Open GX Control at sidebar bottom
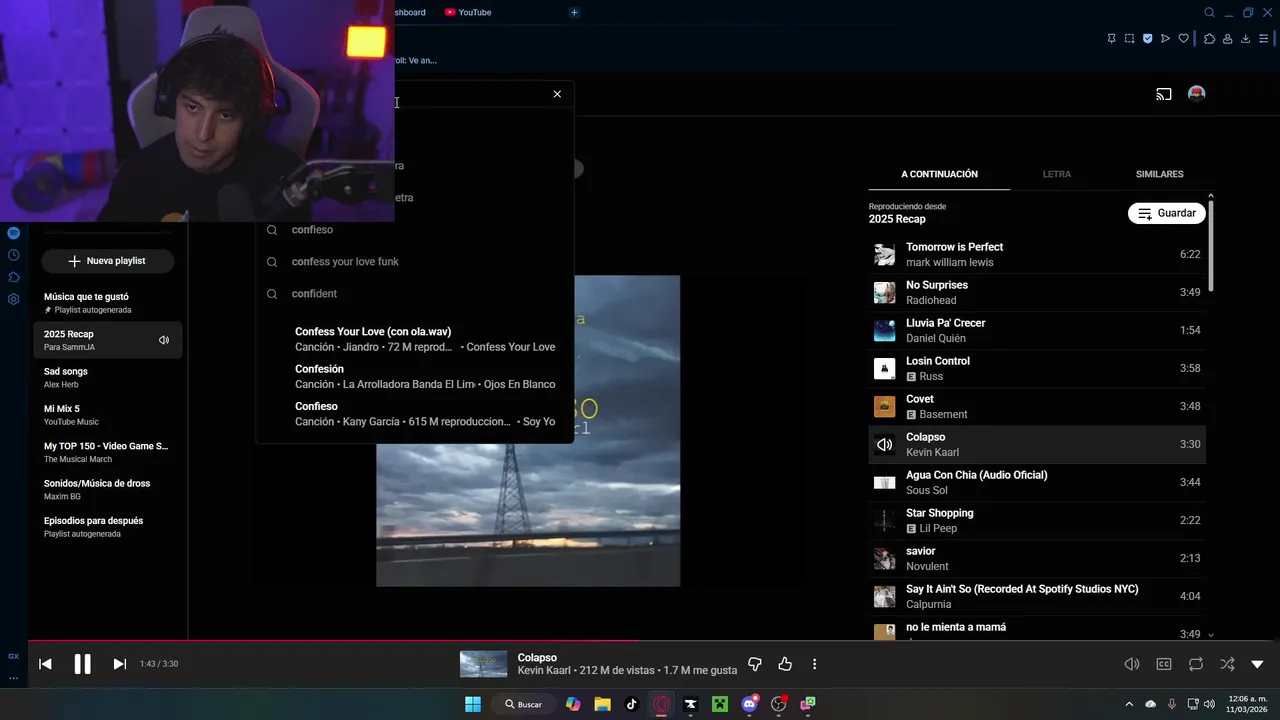Image resolution: width=1280 pixels, height=720 pixels. [x=13, y=656]
